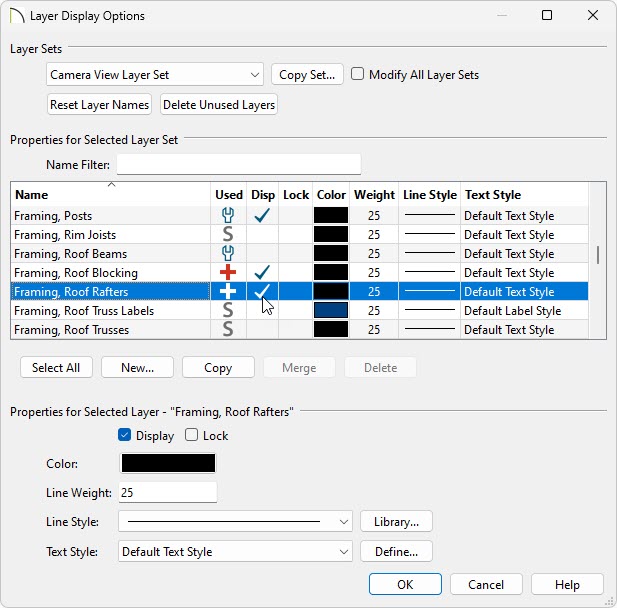Click Select All button

[x=56, y=367]
